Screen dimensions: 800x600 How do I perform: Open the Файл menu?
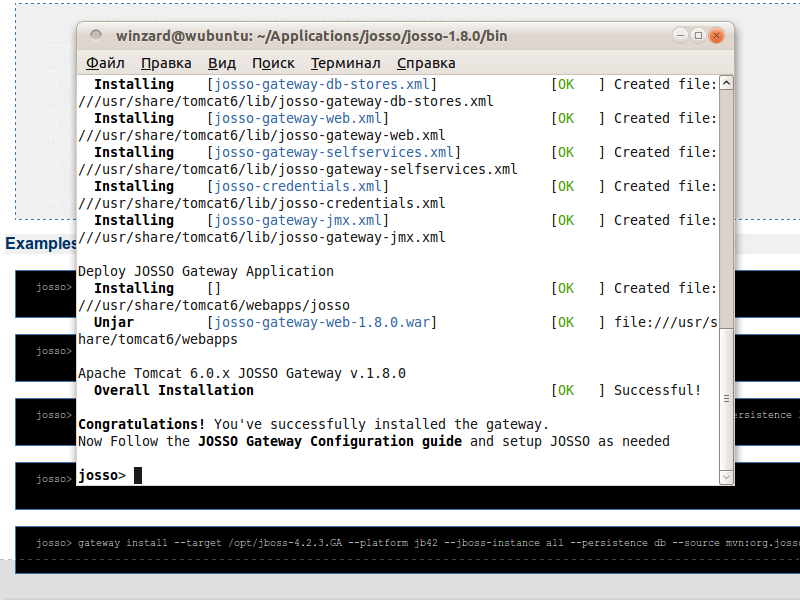coord(105,63)
